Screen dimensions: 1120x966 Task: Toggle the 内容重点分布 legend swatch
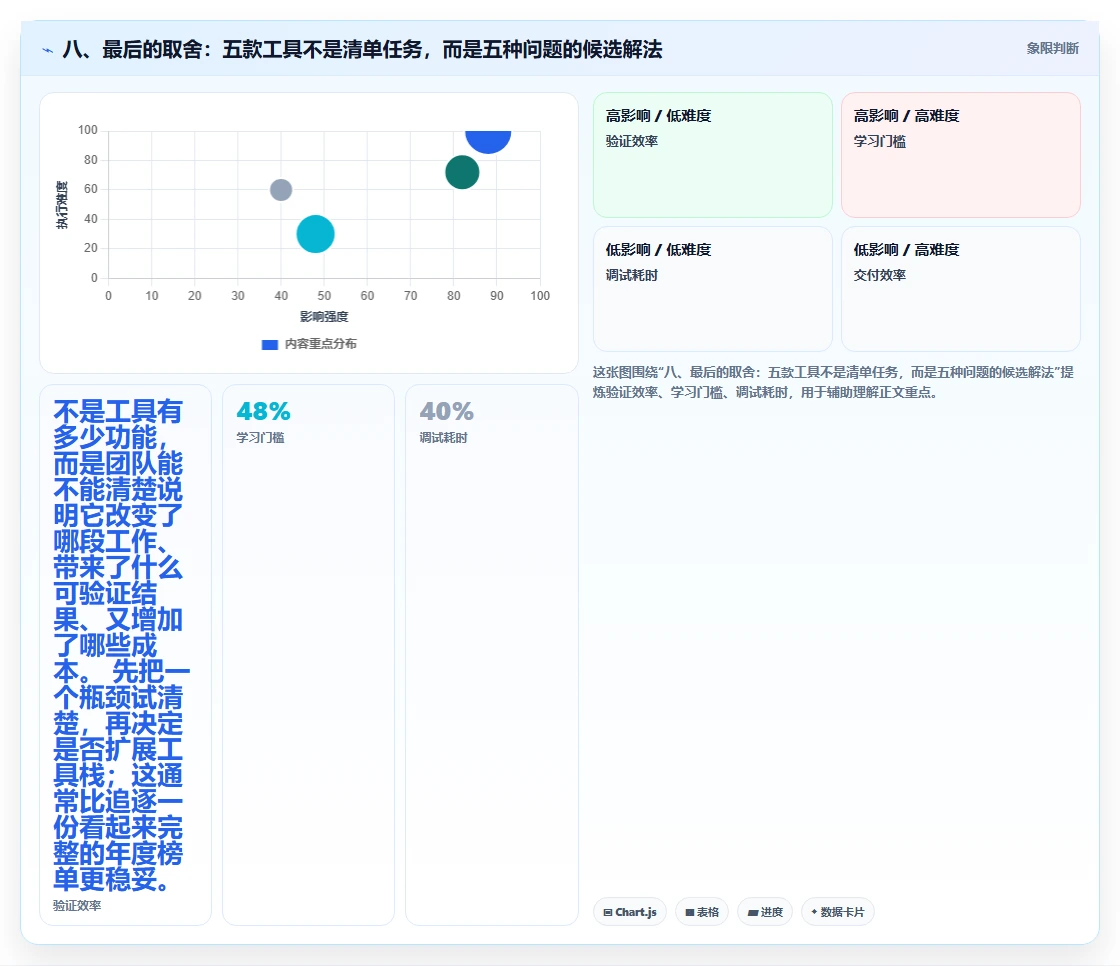pos(269,344)
